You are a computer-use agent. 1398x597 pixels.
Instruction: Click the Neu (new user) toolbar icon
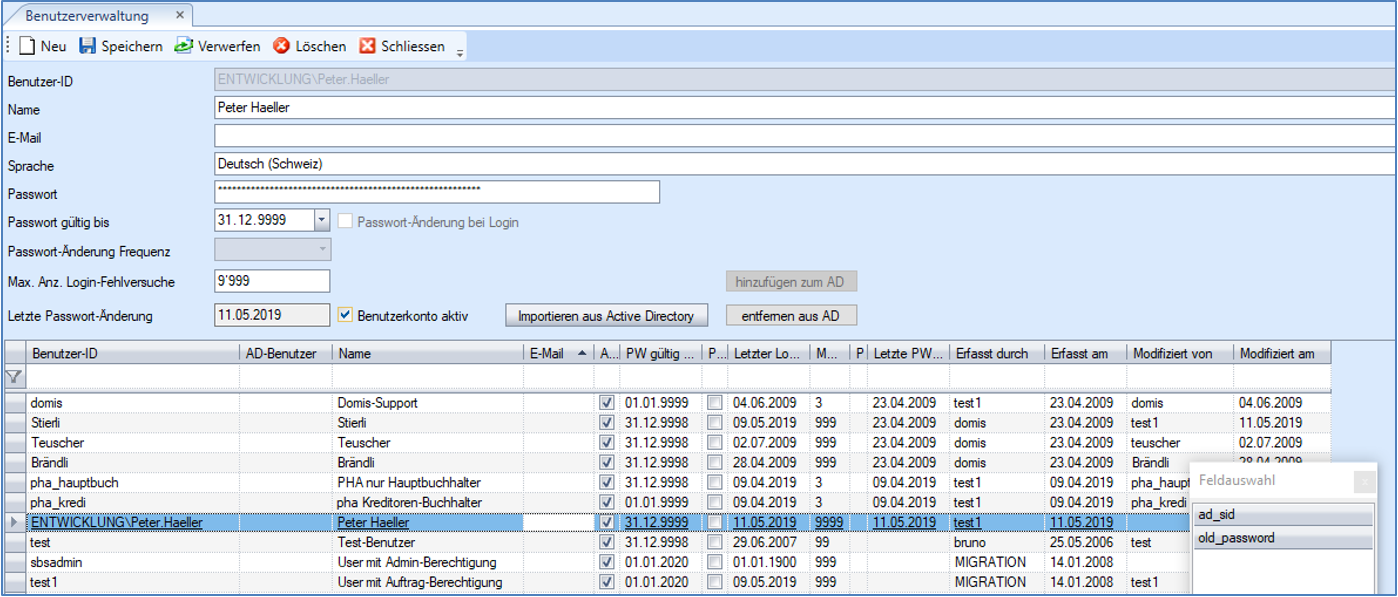(x=28, y=46)
